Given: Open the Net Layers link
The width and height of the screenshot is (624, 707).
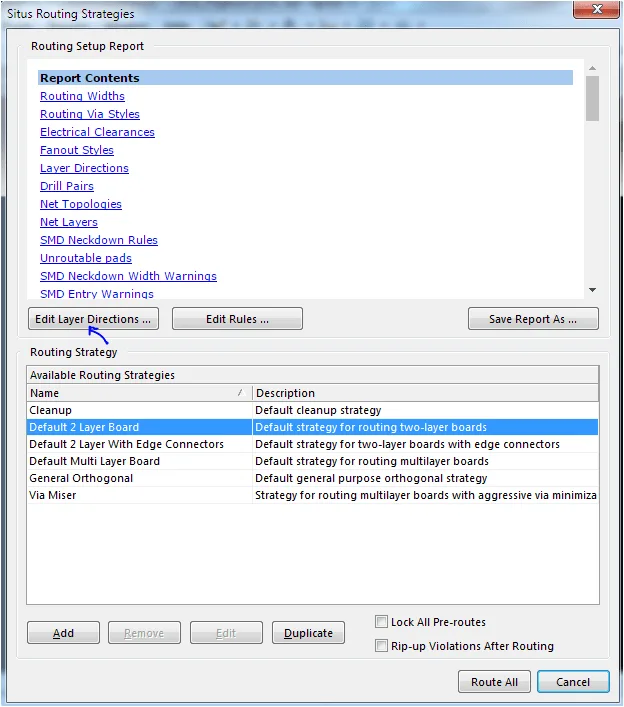Looking at the screenshot, I should tap(69, 222).
